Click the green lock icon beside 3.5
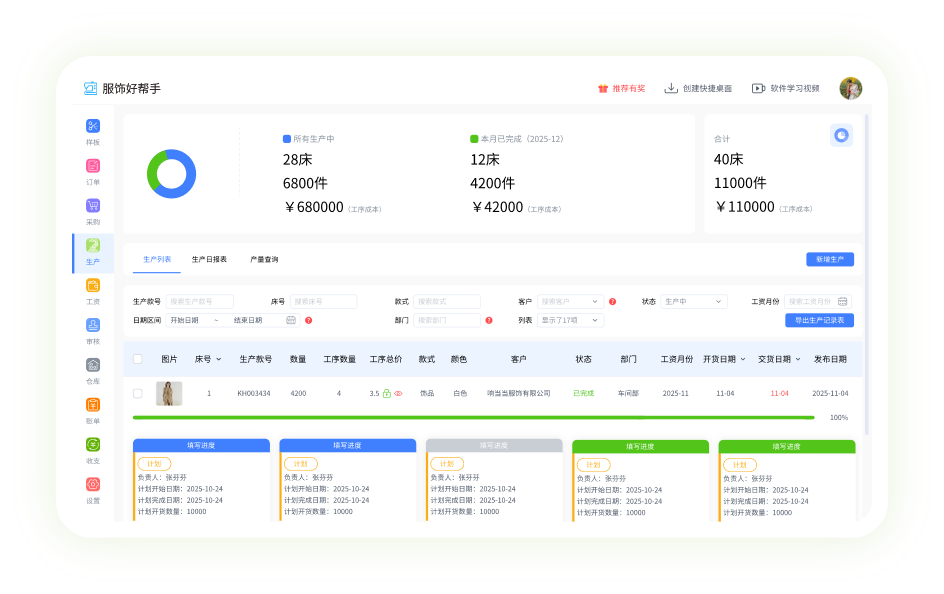The image size is (944, 594). coord(387,394)
